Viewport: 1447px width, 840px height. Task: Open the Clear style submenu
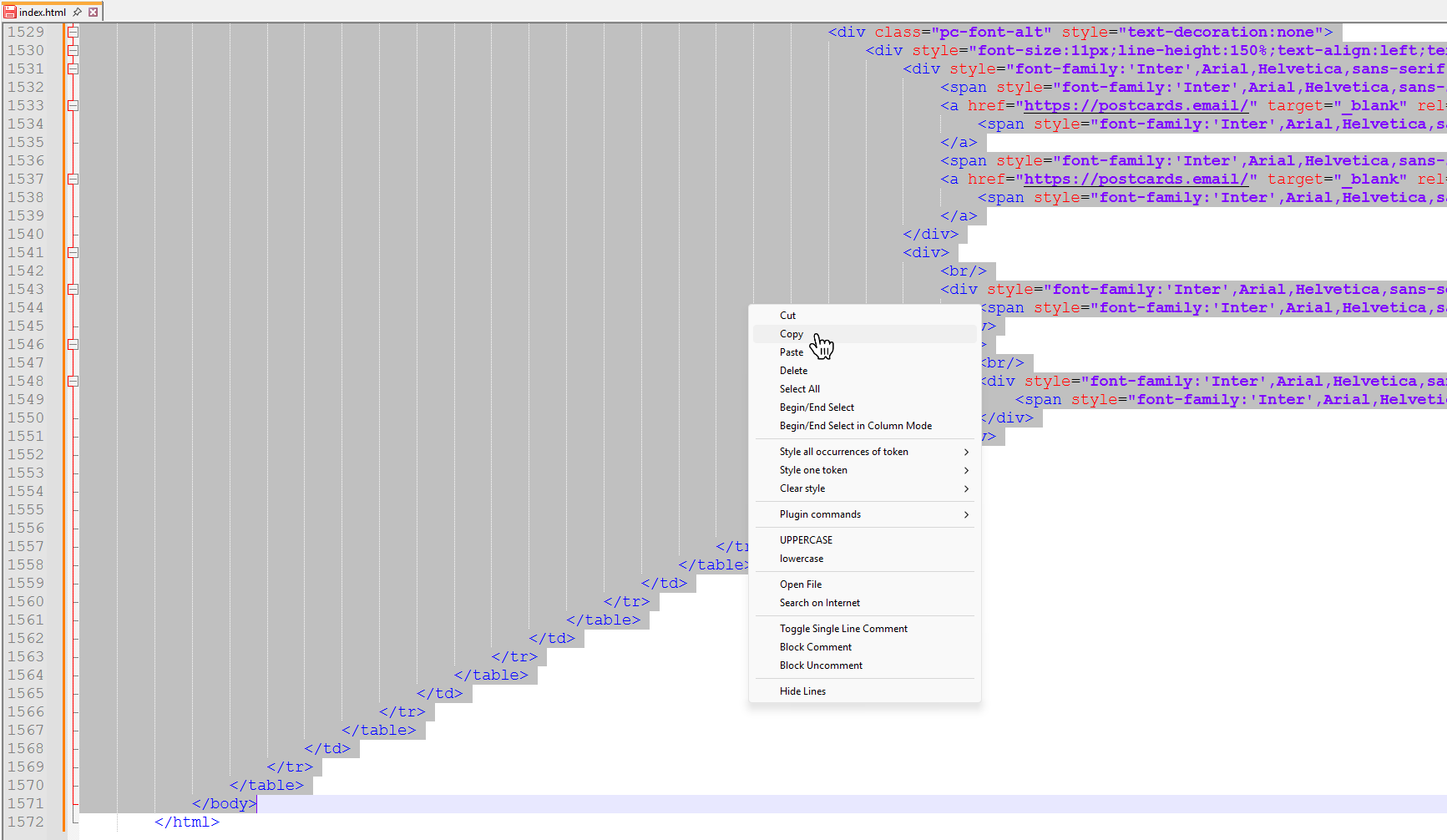(x=865, y=488)
